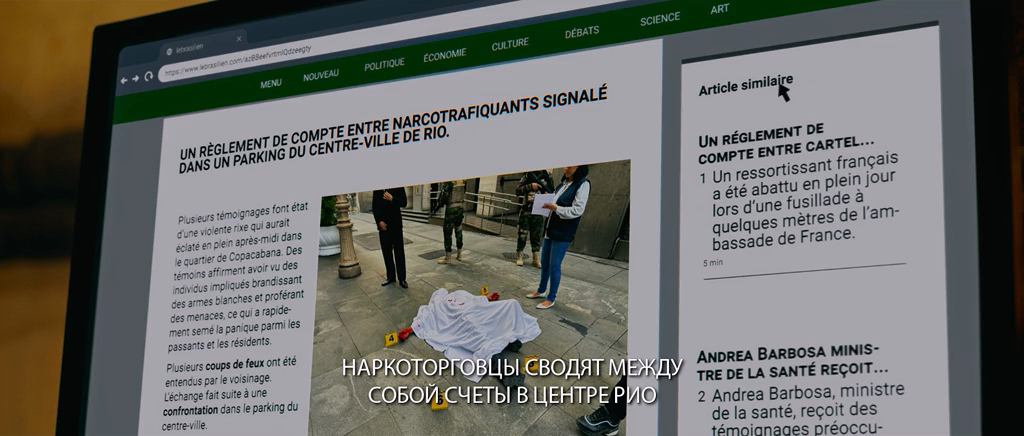This screenshot has width=1024, height=436.
Task: Open the MENU navigation item
Action: tap(270, 84)
